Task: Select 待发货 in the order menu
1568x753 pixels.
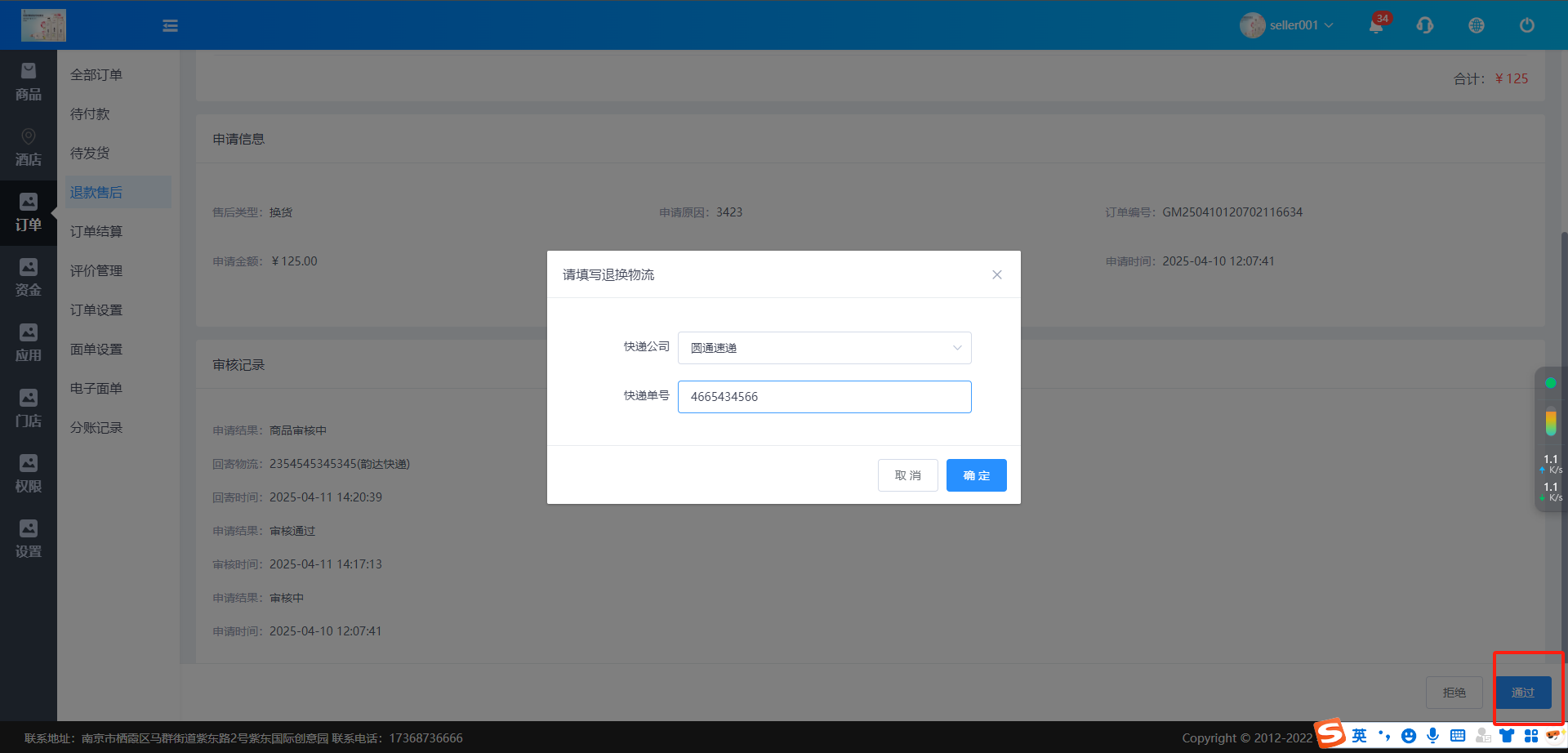Action: pyautogui.click(x=90, y=154)
